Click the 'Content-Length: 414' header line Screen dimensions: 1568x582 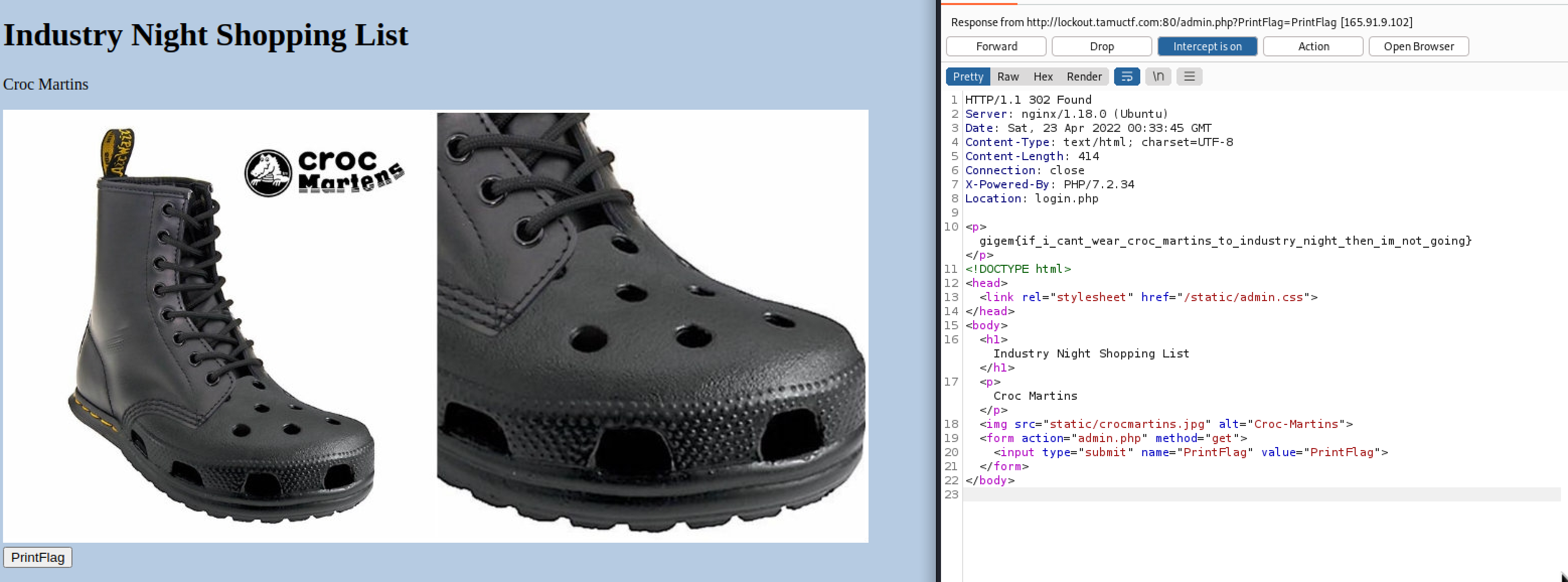1032,157
